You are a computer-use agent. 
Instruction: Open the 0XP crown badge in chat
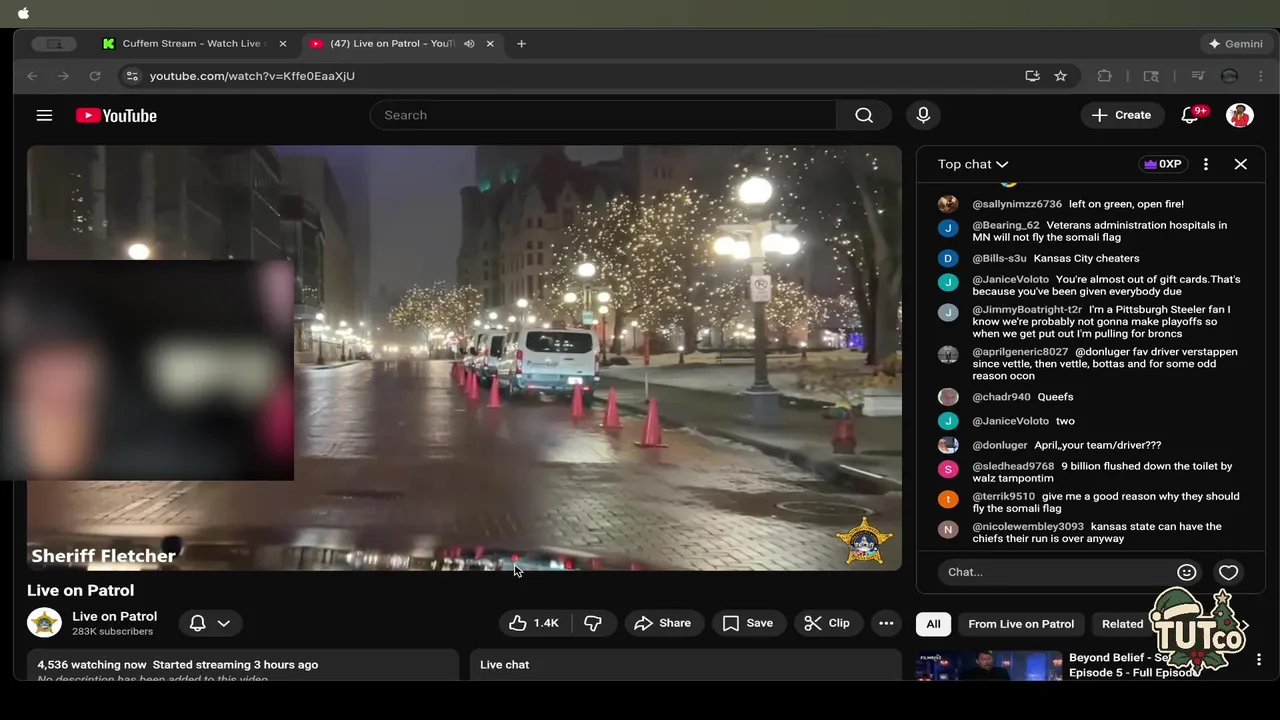[1162, 164]
